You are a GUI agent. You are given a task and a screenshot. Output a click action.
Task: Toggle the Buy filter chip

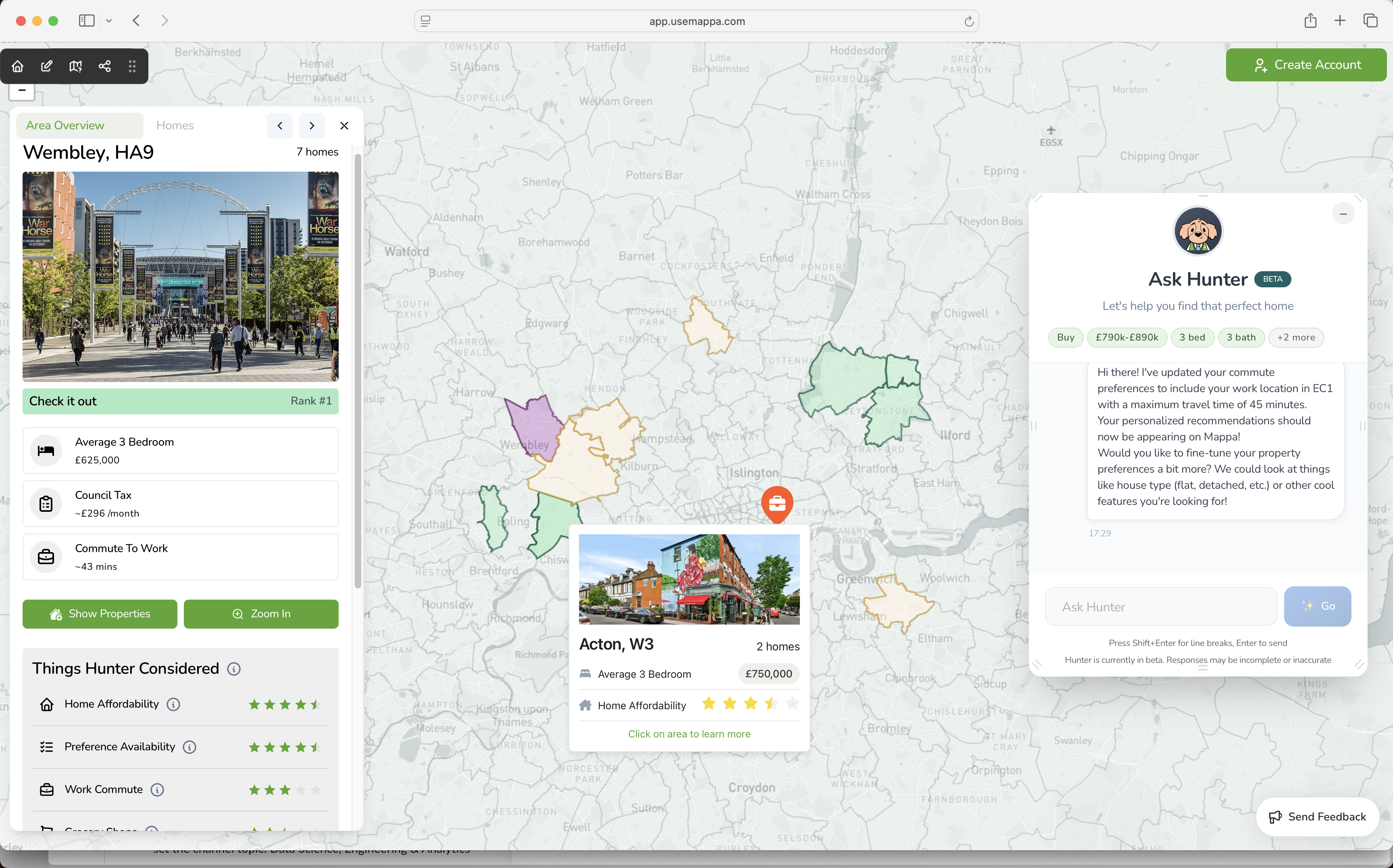tap(1065, 338)
